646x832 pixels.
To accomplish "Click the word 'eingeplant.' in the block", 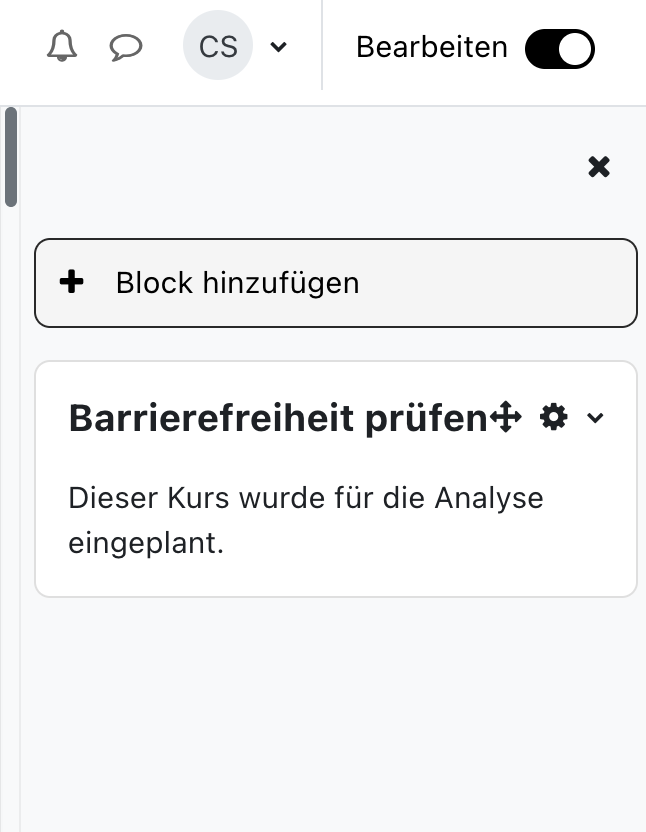I will 146,544.
